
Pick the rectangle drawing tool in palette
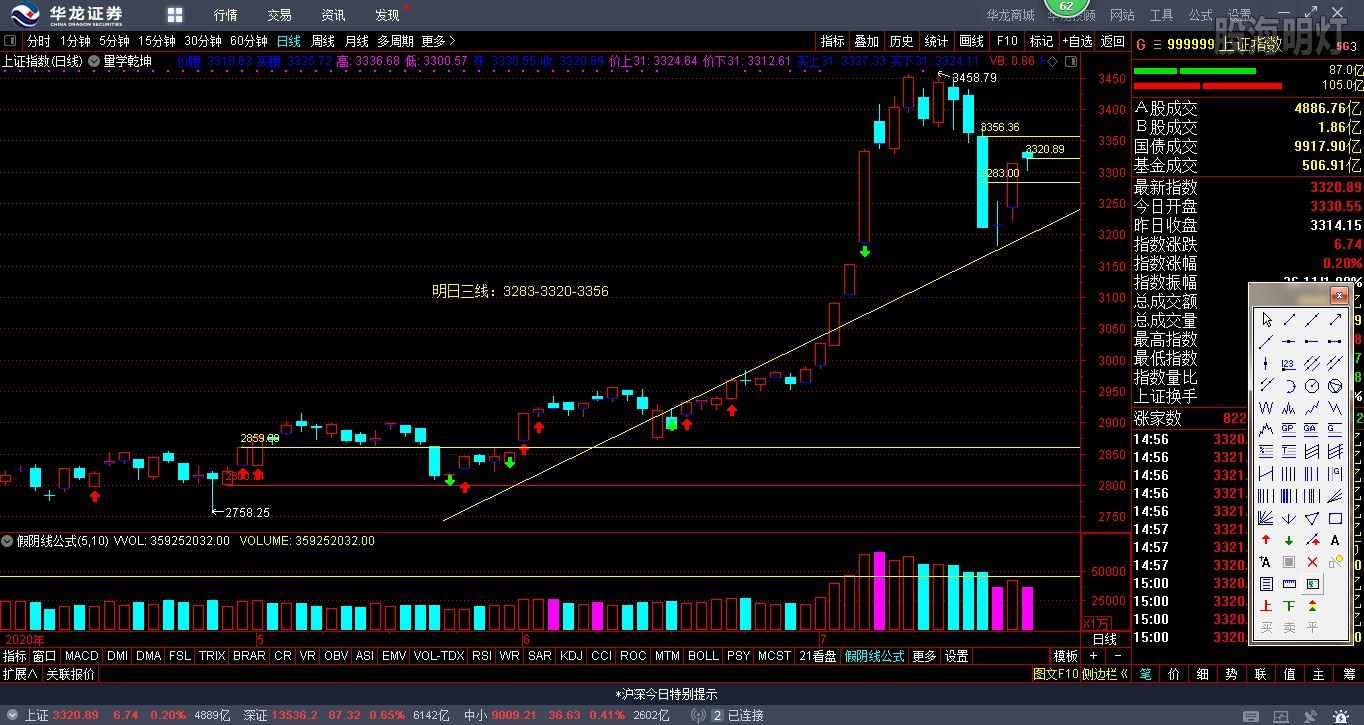point(1335,518)
